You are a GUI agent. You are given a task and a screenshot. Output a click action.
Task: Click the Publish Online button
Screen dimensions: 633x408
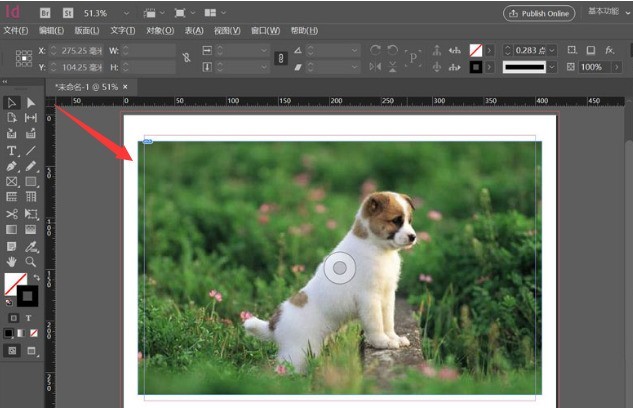point(539,13)
